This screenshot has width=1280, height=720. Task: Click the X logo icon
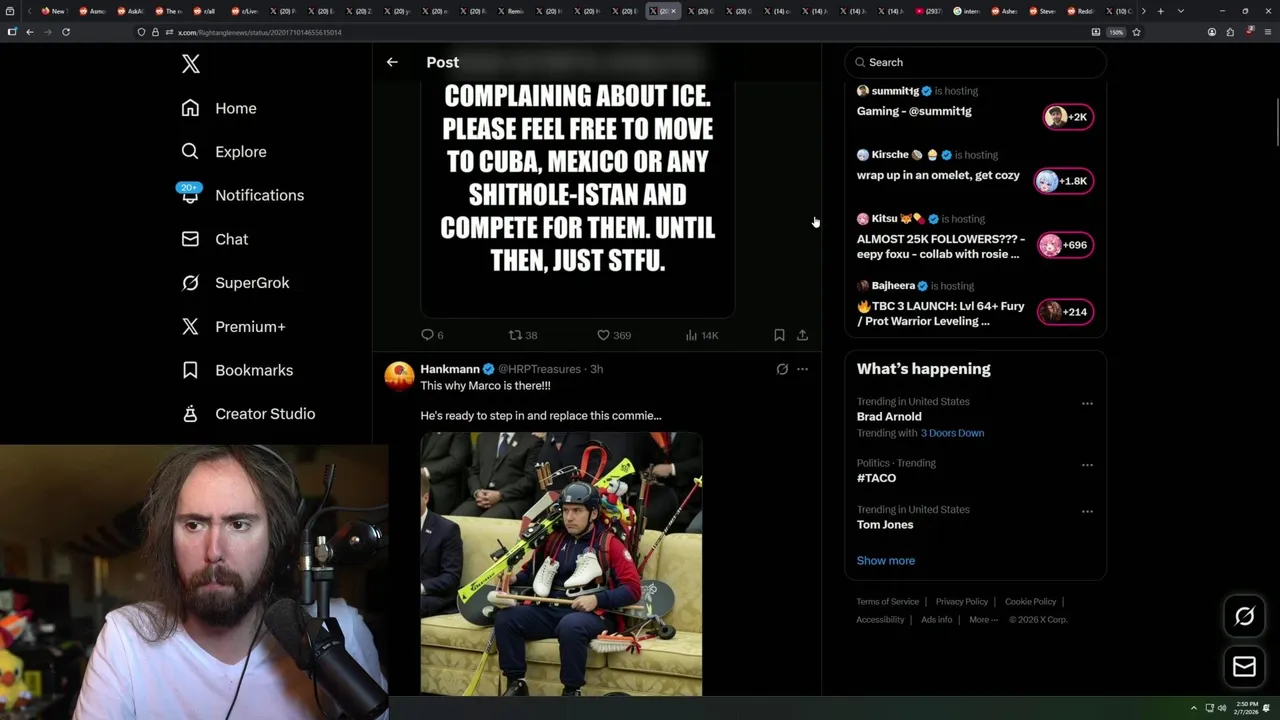(x=191, y=64)
